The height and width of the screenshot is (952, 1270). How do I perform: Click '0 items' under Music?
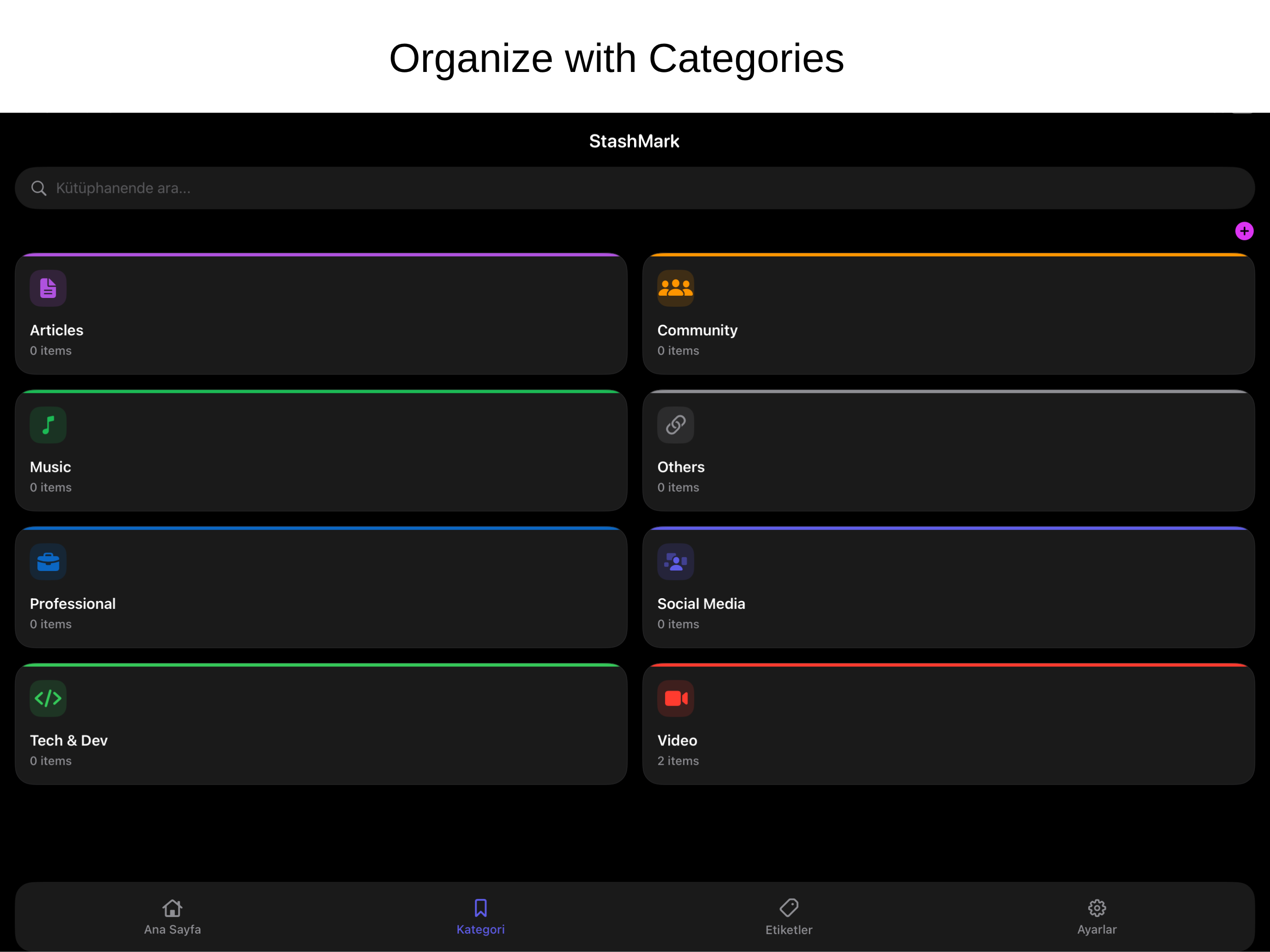click(50, 487)
